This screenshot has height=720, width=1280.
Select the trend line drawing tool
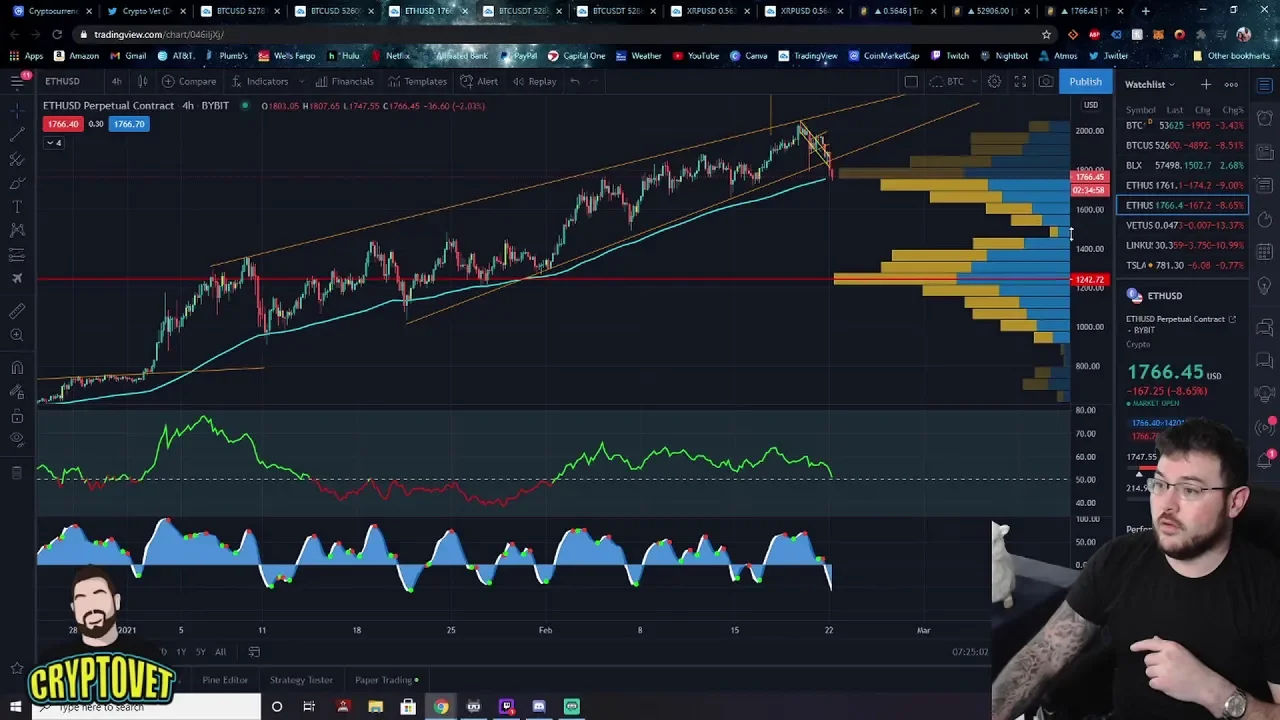(x=17, y=134)
